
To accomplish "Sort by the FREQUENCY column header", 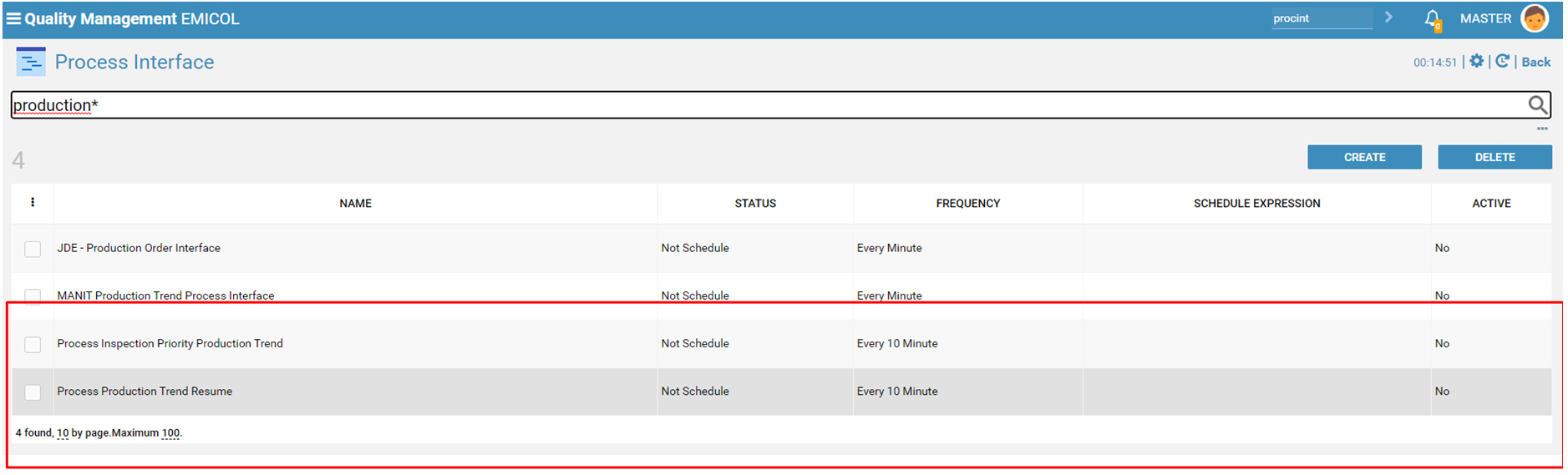I will coord(967,203).
